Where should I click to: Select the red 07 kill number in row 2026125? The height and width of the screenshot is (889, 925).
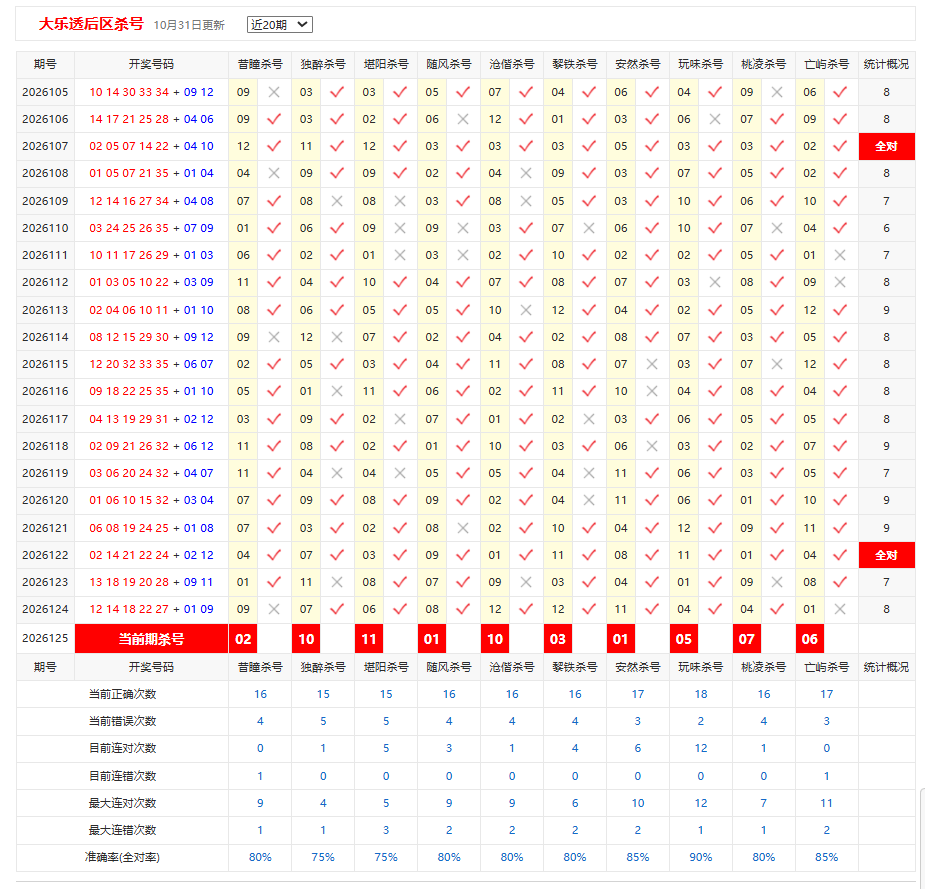pos(747,639)
